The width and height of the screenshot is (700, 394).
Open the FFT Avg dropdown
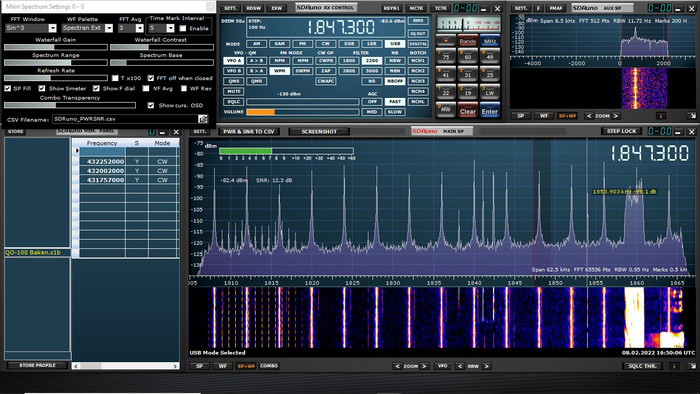coord(140,28)
